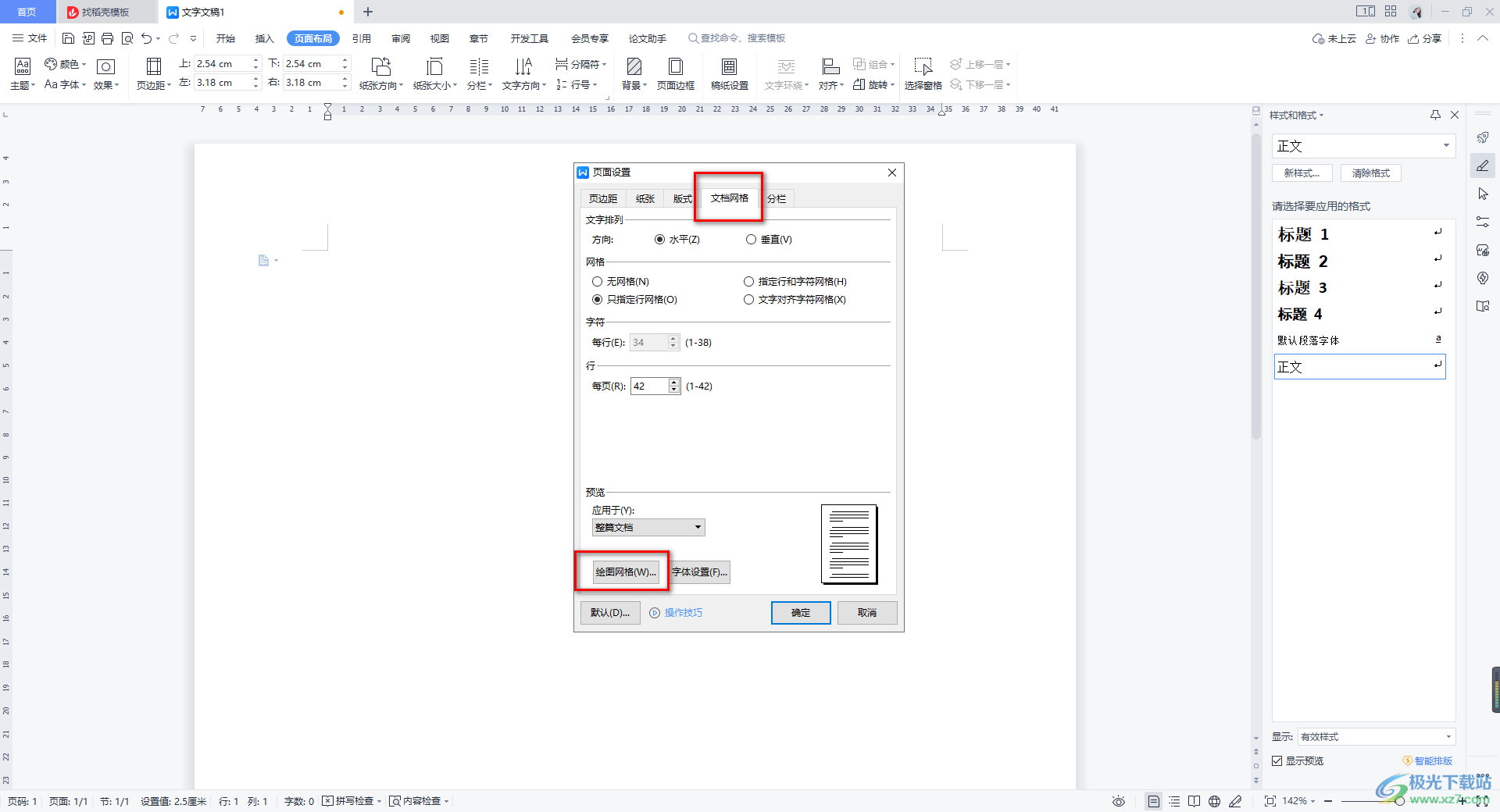Switch to page view icon in status bar
This screenshot has height=812, width=1500.
pos(1153,801)
